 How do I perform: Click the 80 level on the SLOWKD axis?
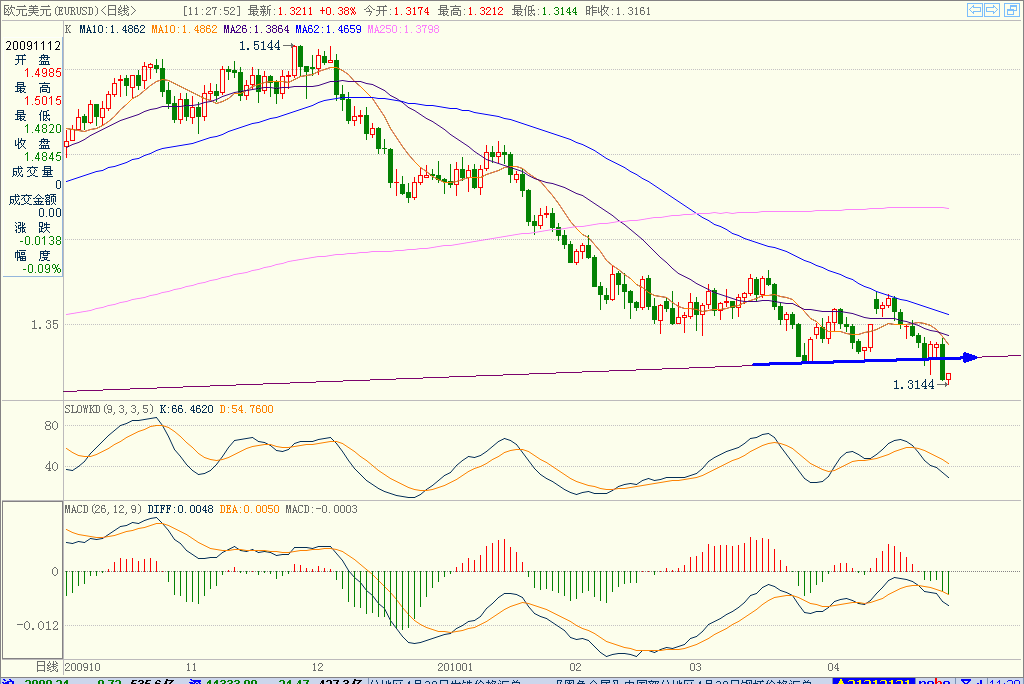52,426
